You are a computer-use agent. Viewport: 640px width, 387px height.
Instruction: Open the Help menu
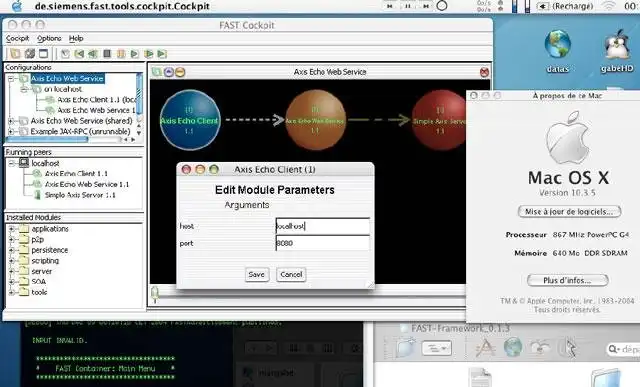(76, 38)
